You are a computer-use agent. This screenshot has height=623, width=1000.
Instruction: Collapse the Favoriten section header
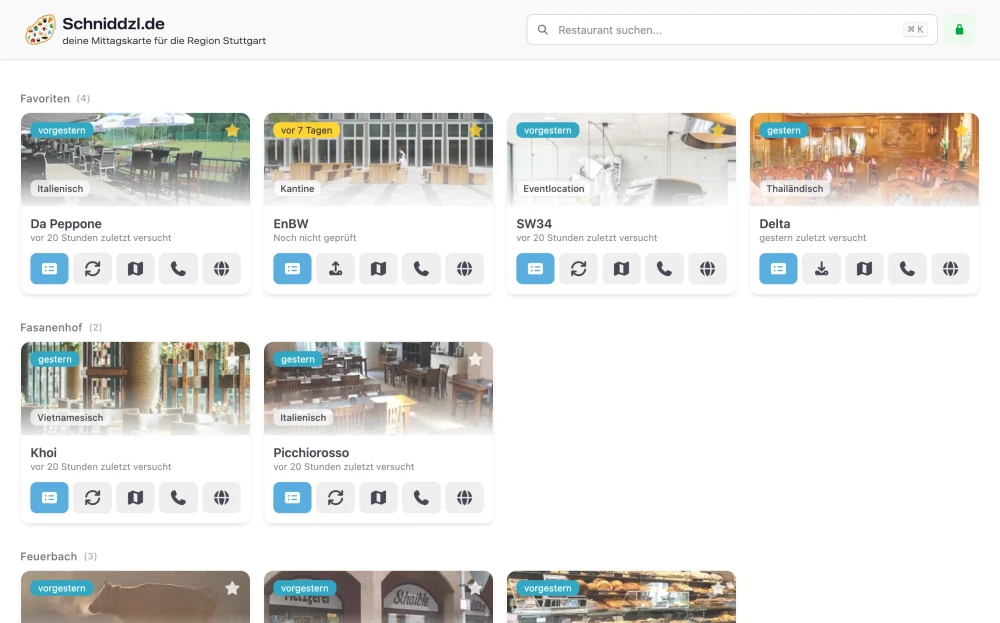coord(45,98)
